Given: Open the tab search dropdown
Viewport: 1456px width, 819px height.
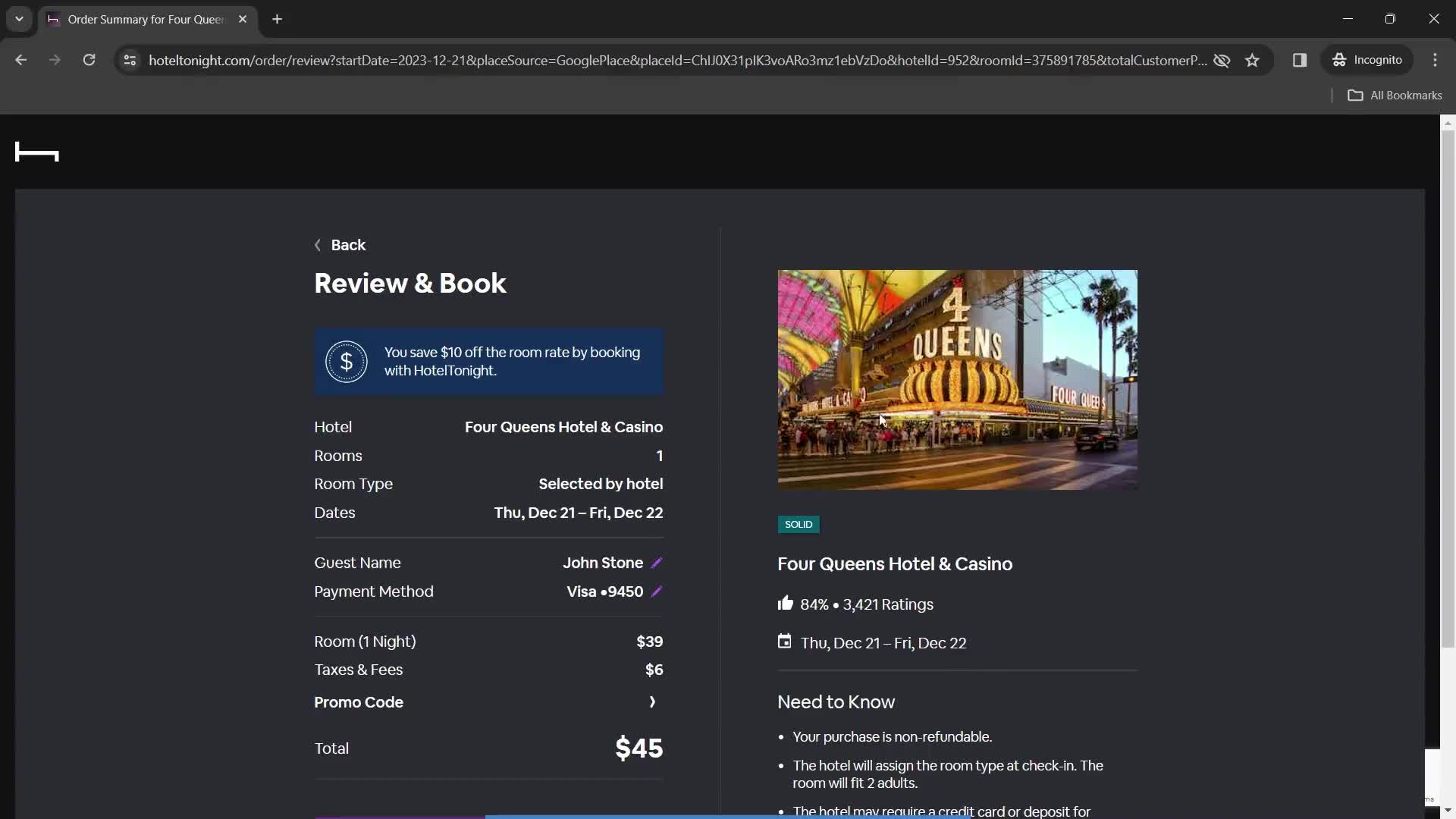Looking at the screenshot, I should coord(19,19).
